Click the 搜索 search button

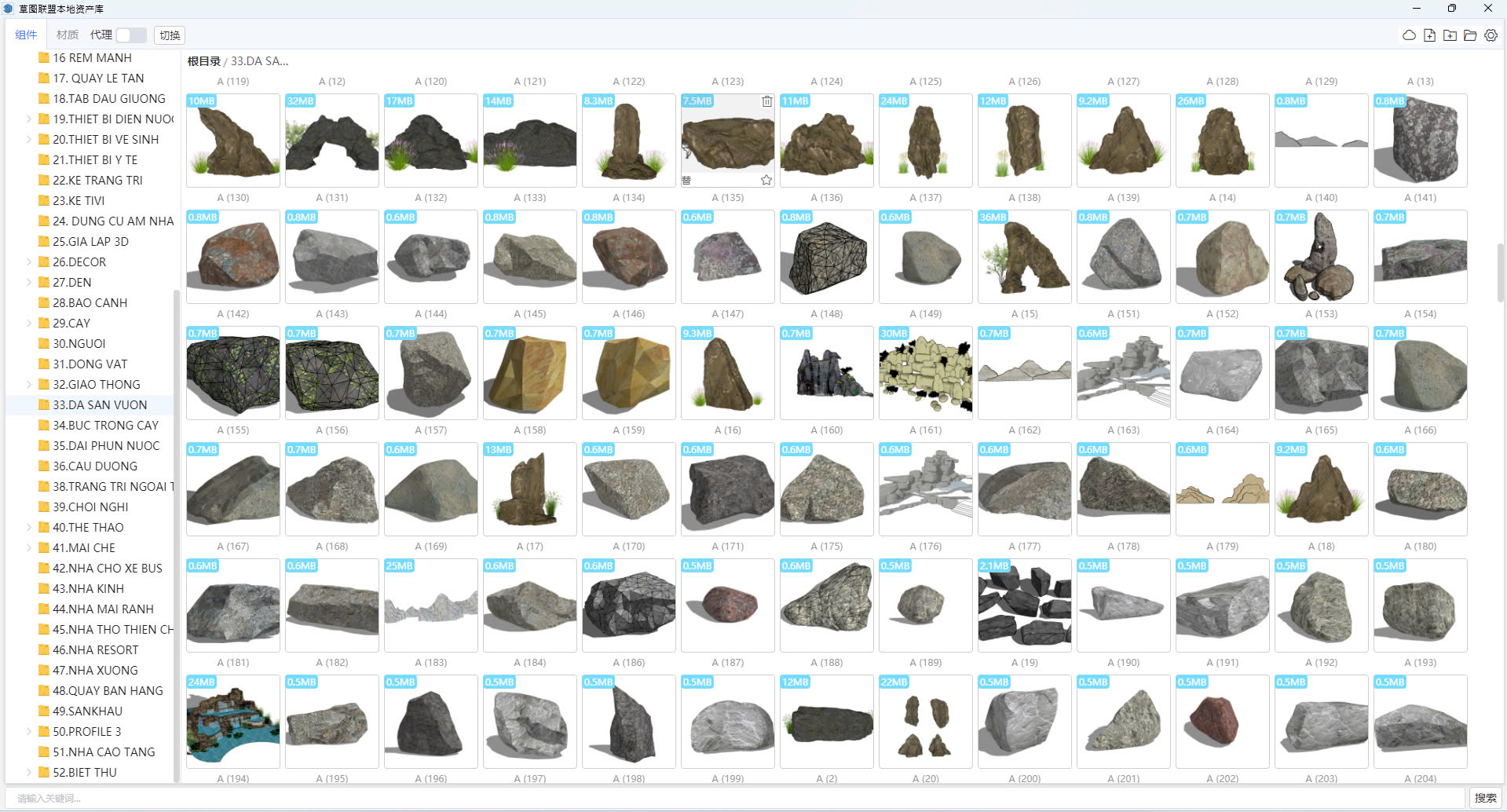pyautogui.click(x=1484, y=798)
